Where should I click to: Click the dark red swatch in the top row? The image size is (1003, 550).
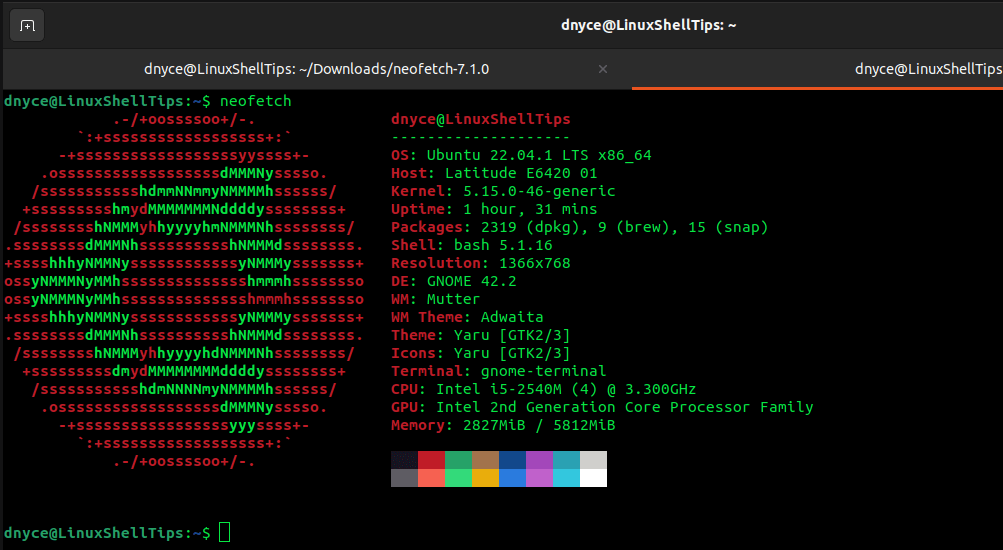[431, 460]
